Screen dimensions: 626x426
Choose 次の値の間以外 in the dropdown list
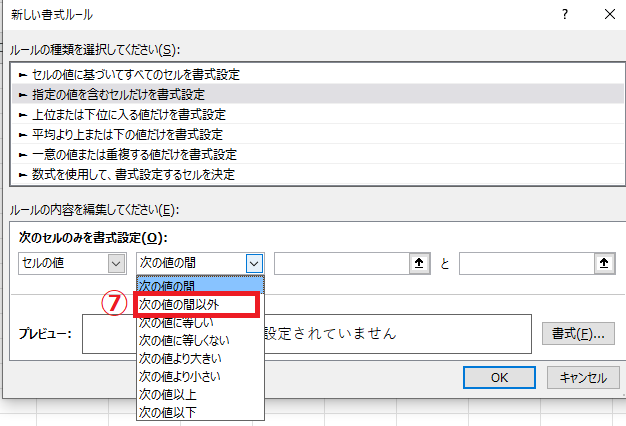[x=197, y=305]
